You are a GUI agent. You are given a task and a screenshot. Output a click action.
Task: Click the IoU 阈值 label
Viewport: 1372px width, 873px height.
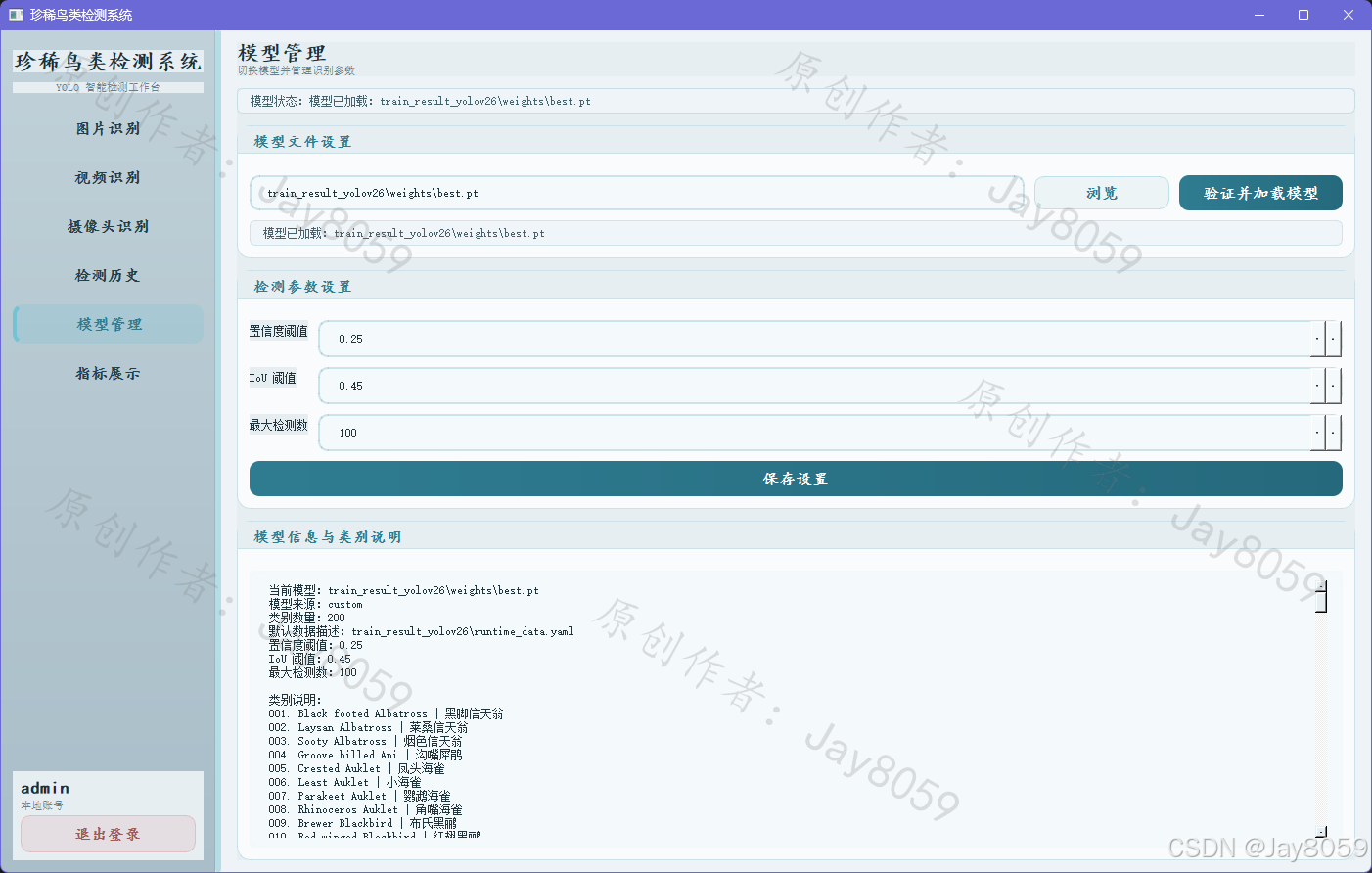[272, 378]
